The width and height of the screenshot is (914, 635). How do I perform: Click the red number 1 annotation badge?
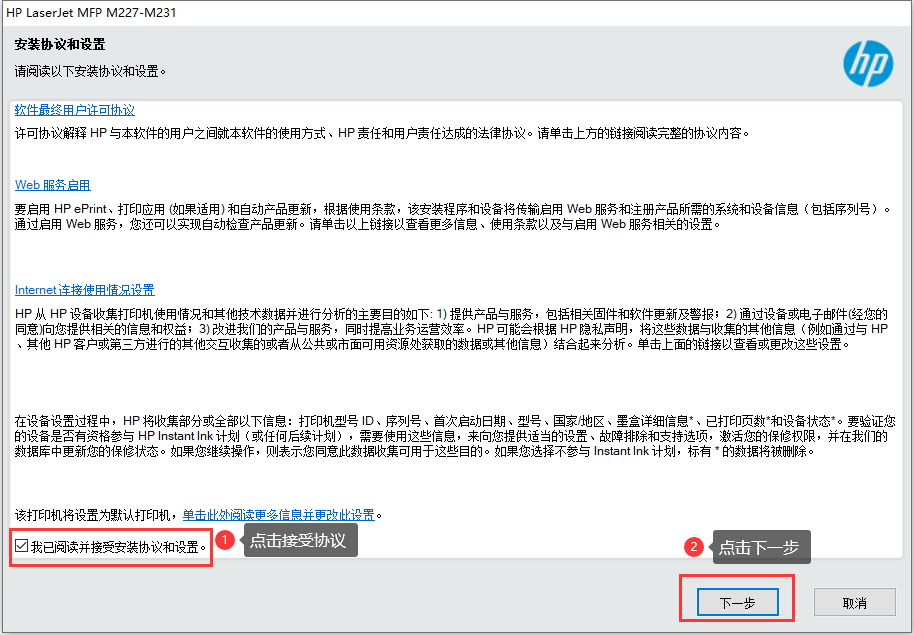tap(226, 541)
